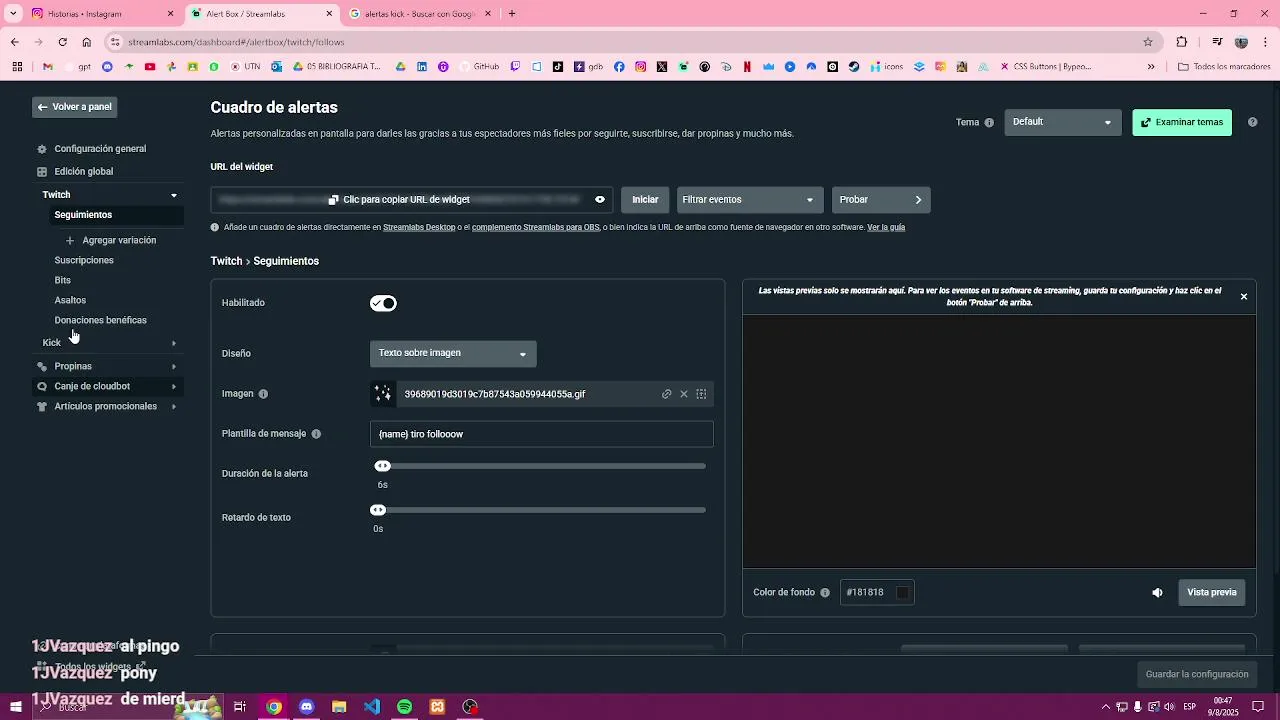The width and height of the screenshot is (1280, 720).
Task: Expand the Propinas section
Action: [x=174, y=367]
